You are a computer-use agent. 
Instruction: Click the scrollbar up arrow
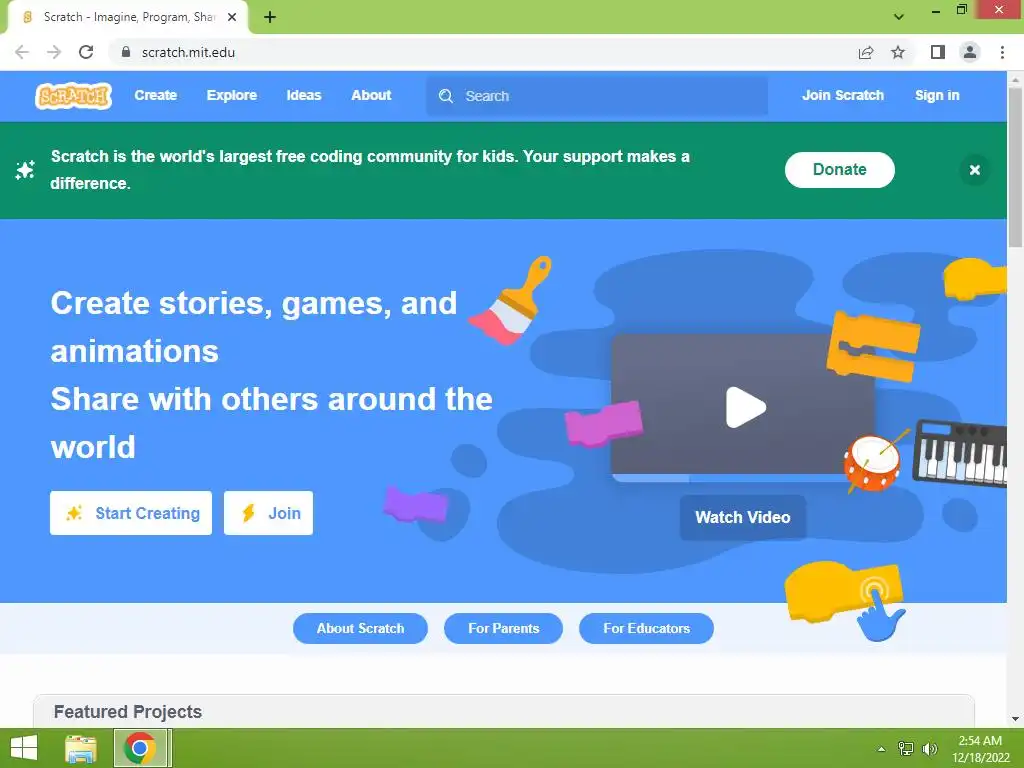[1015, 80]
